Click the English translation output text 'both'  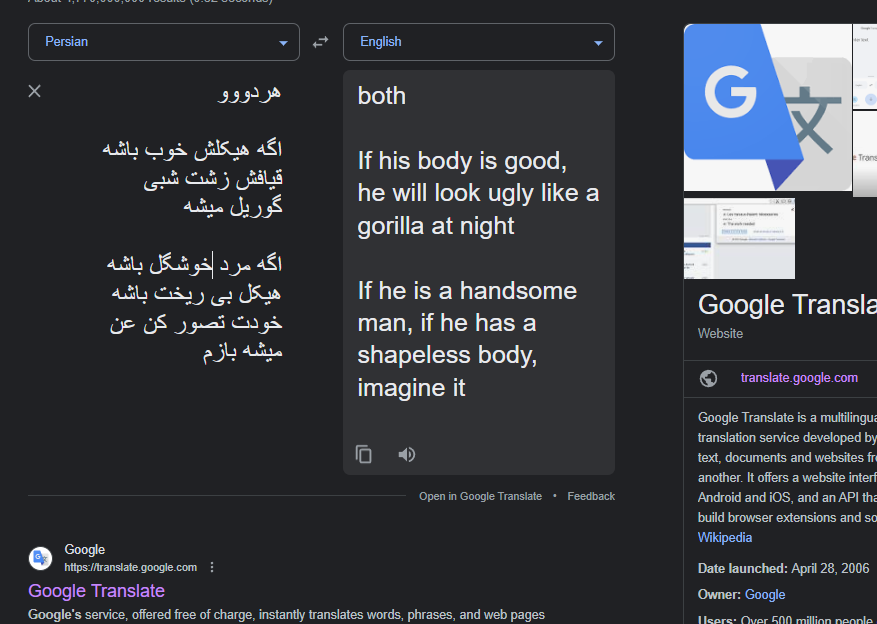coord(381,96)
